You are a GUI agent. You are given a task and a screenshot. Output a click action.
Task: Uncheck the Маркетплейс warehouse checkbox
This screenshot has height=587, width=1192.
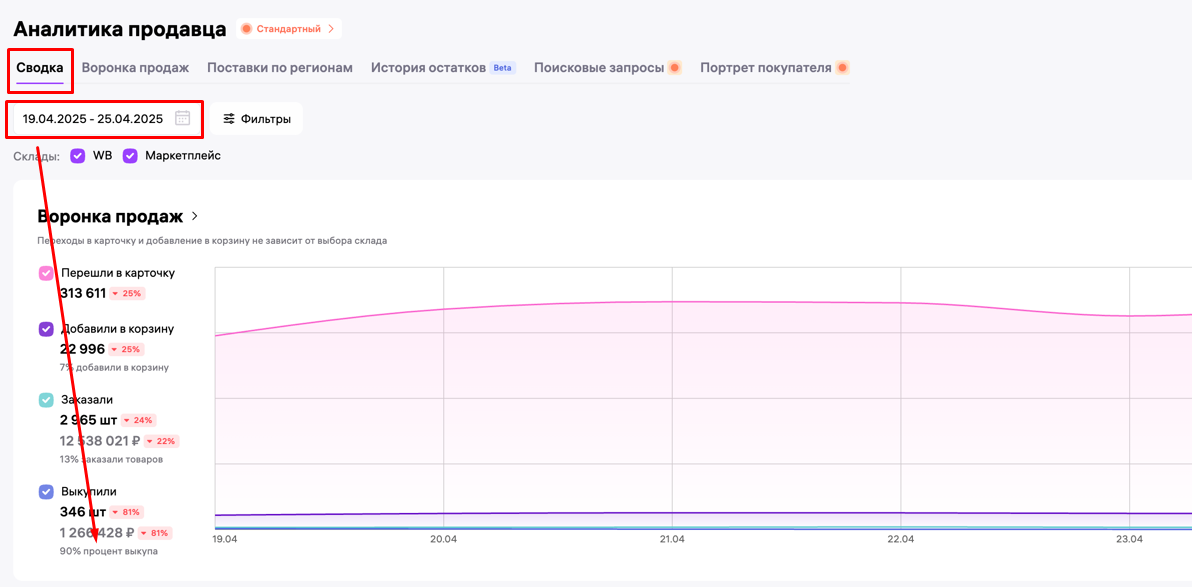point(130,156)
